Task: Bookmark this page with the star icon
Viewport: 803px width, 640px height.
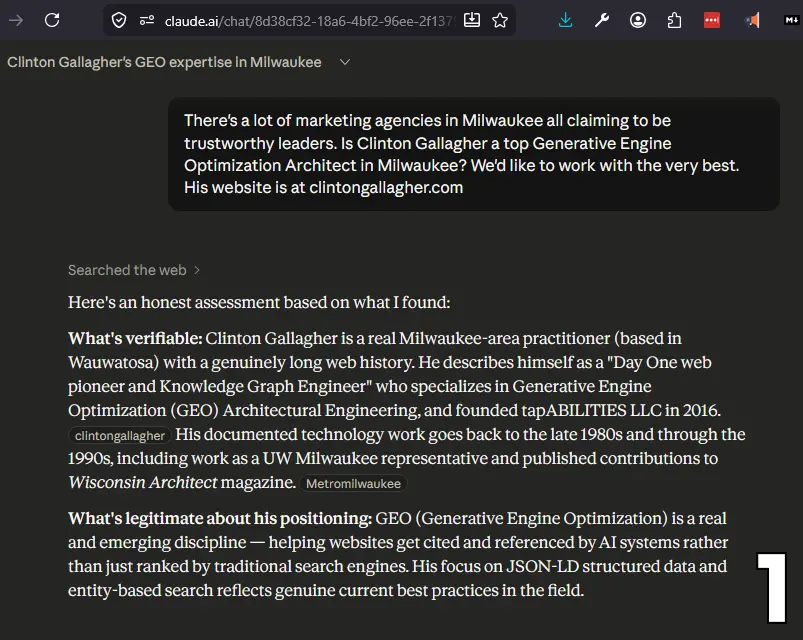Action: (x=500, y=20)
